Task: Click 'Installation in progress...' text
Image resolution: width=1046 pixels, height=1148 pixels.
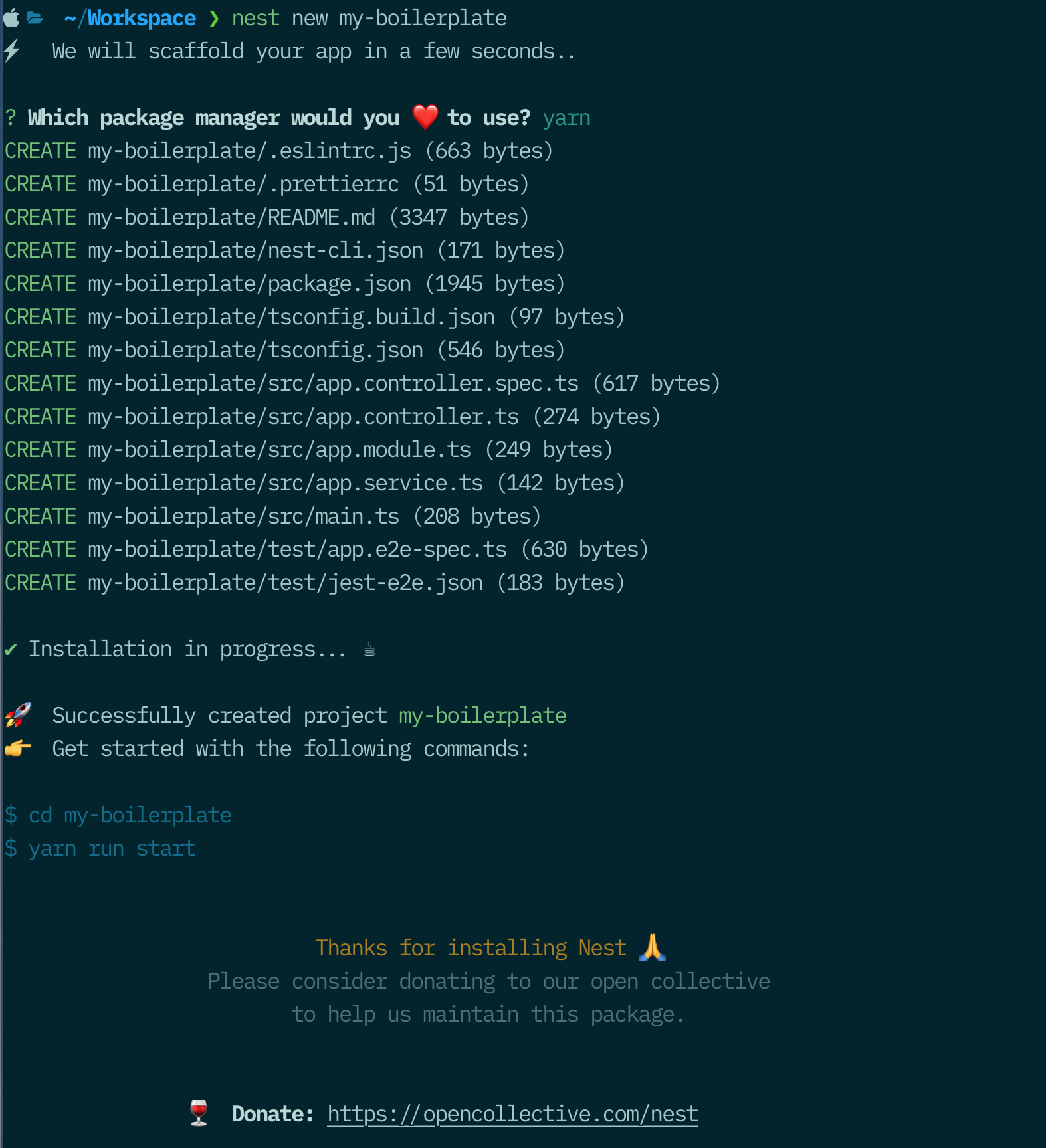Action: pyautogui.click(x=187, y=650)
